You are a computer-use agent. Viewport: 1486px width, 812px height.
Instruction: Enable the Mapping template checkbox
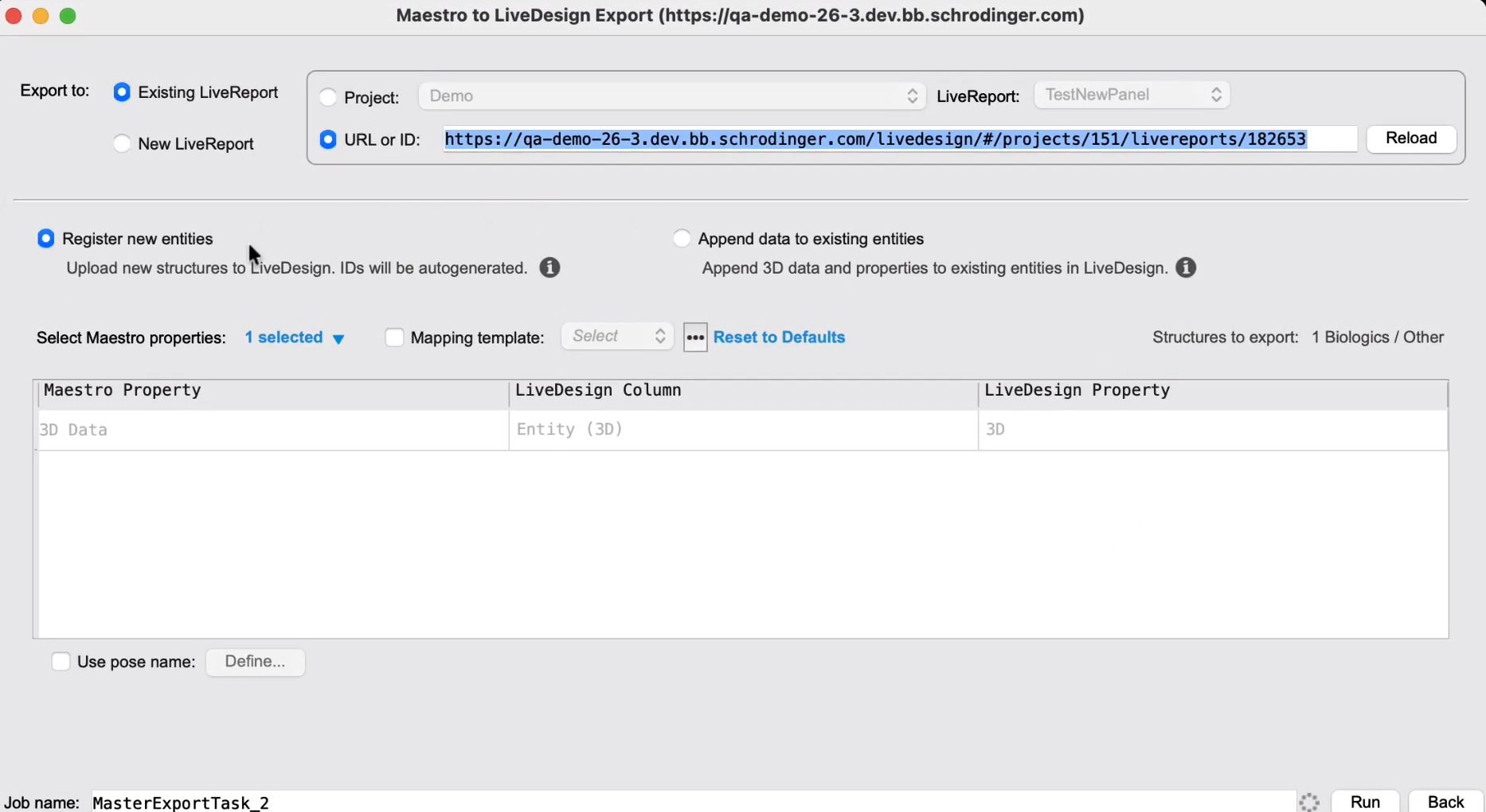click(394, 338)
